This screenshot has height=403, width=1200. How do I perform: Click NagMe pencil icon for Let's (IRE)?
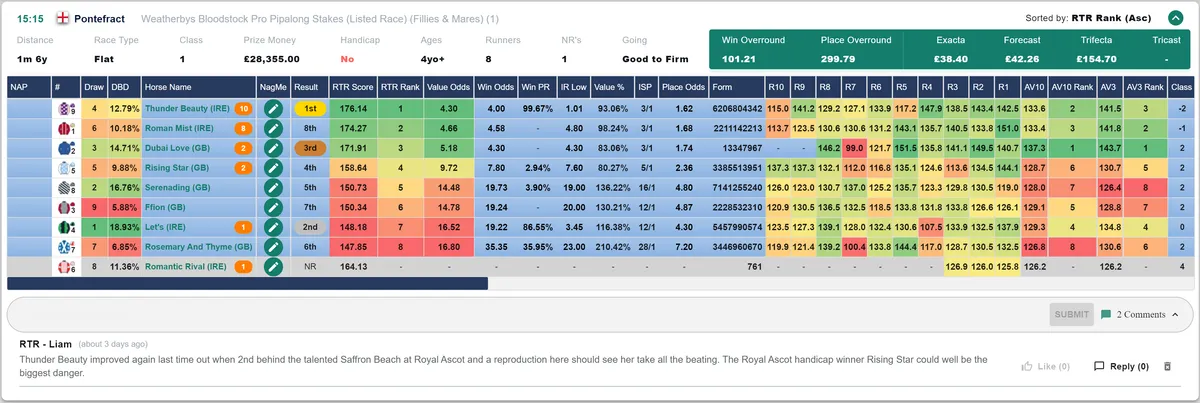[x=273, y=228]
